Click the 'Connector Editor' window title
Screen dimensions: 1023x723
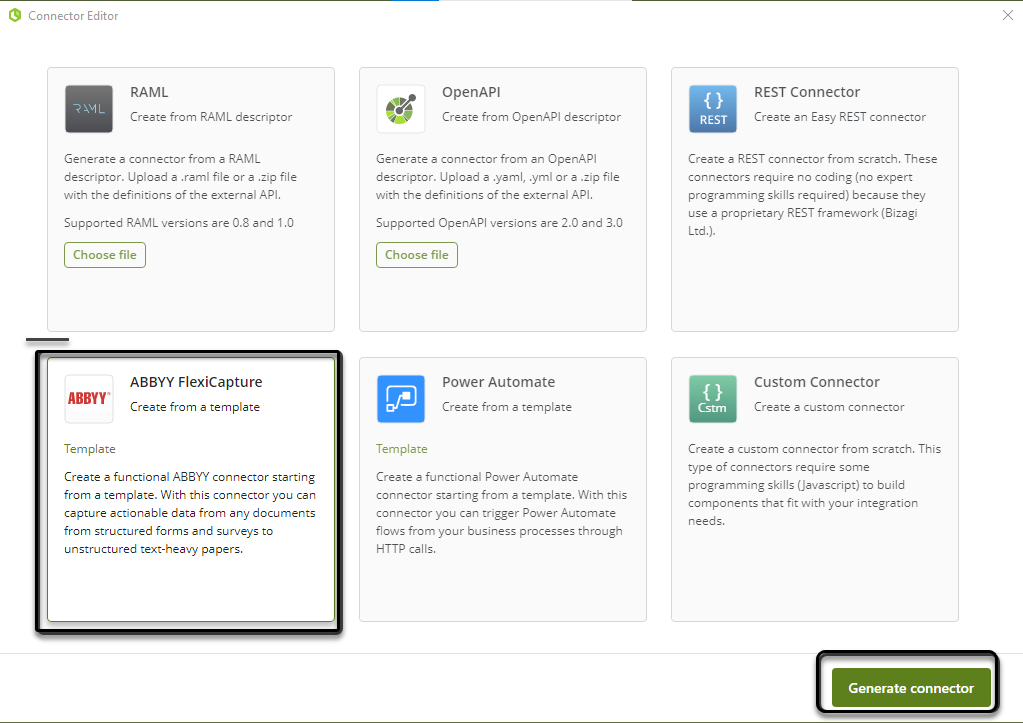coord(73,16)
